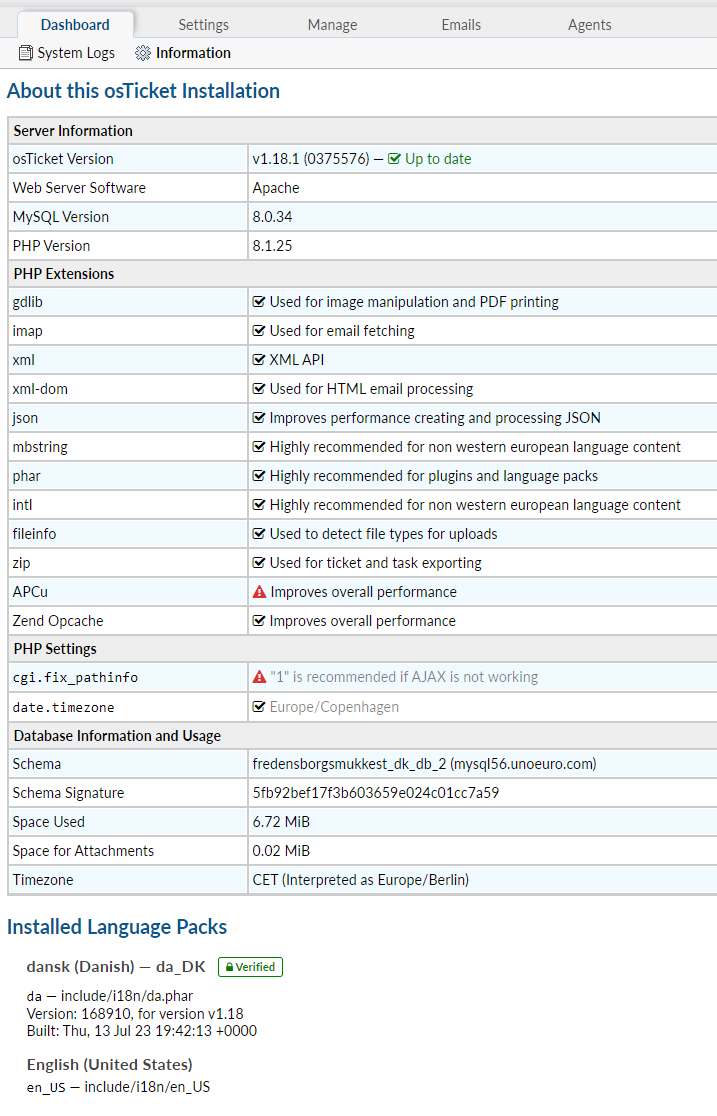
Task: Click the mbstring check icon
Action: (259, 447)
